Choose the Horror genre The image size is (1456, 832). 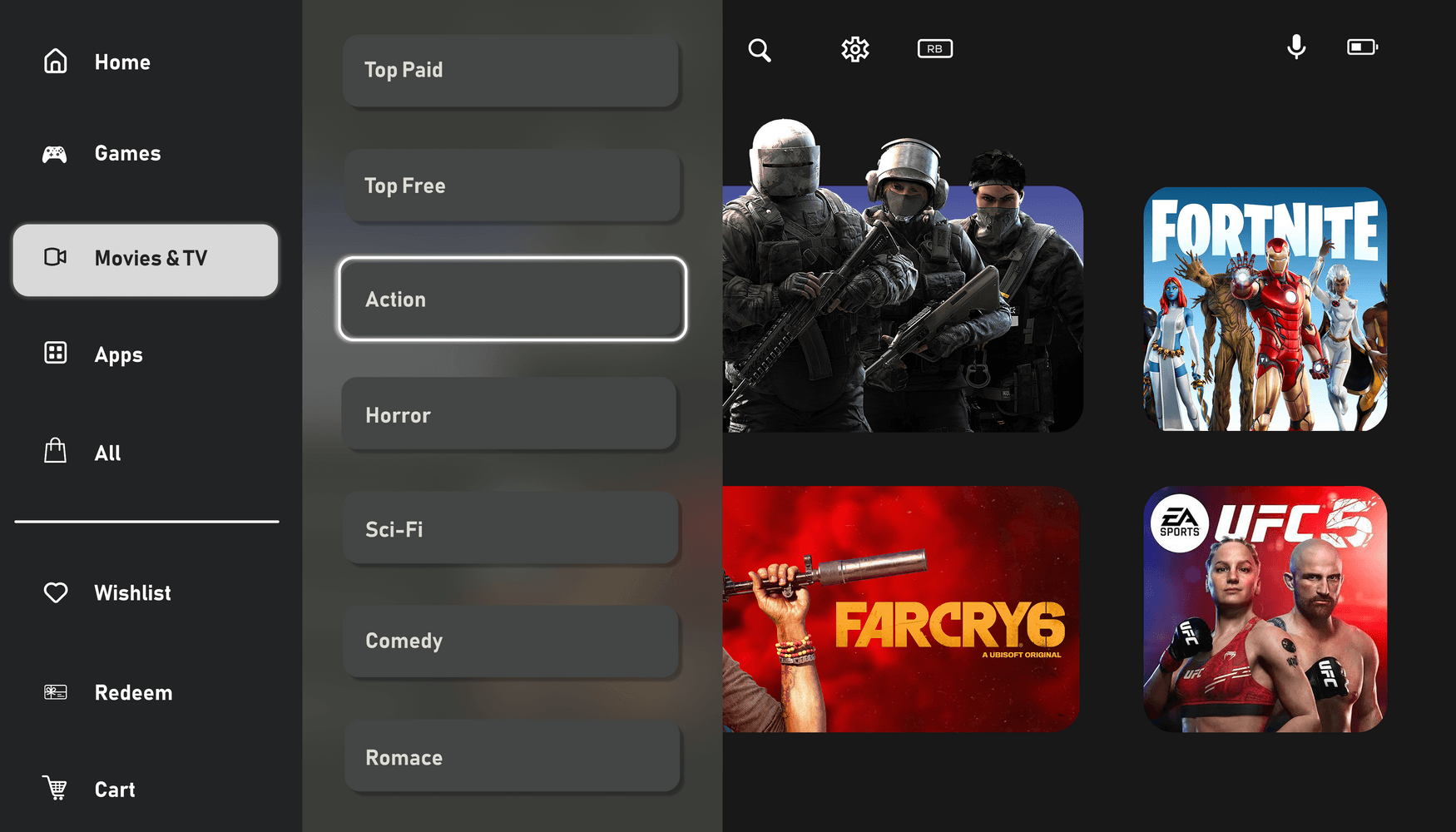pyautogui.click(x=510, y=414)
